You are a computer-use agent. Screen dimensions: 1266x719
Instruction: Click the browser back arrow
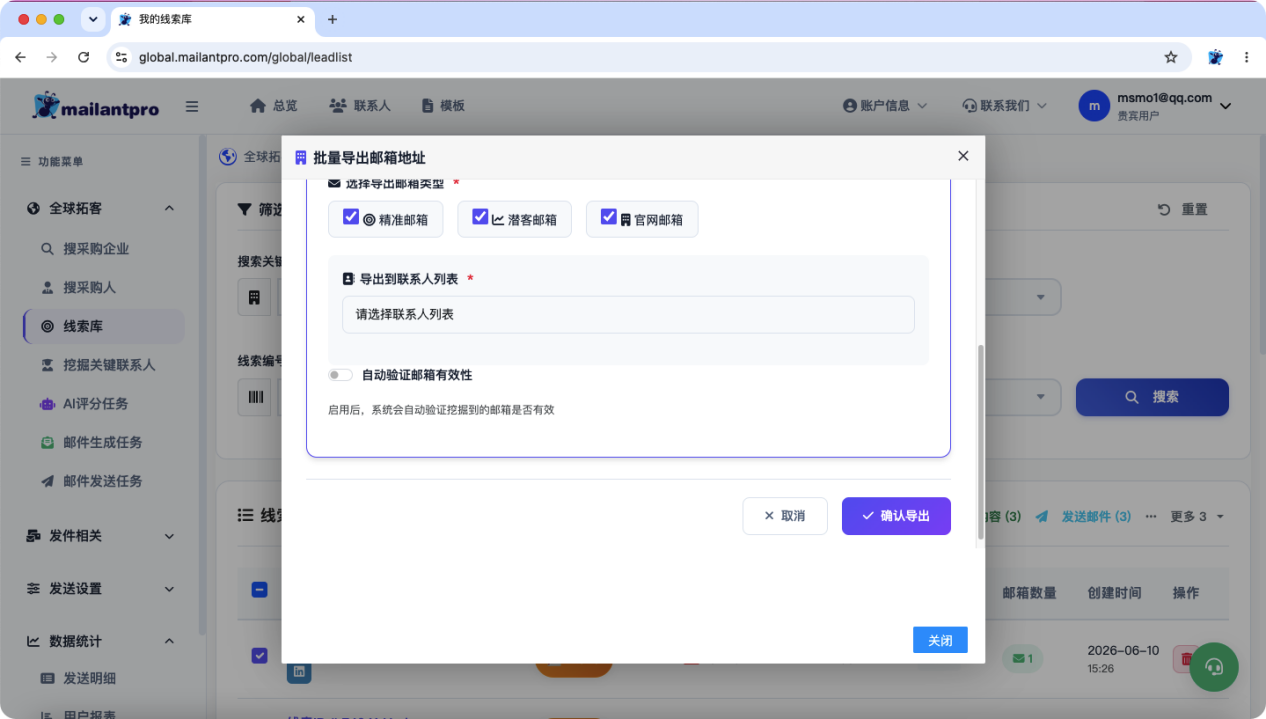(20, 57)
